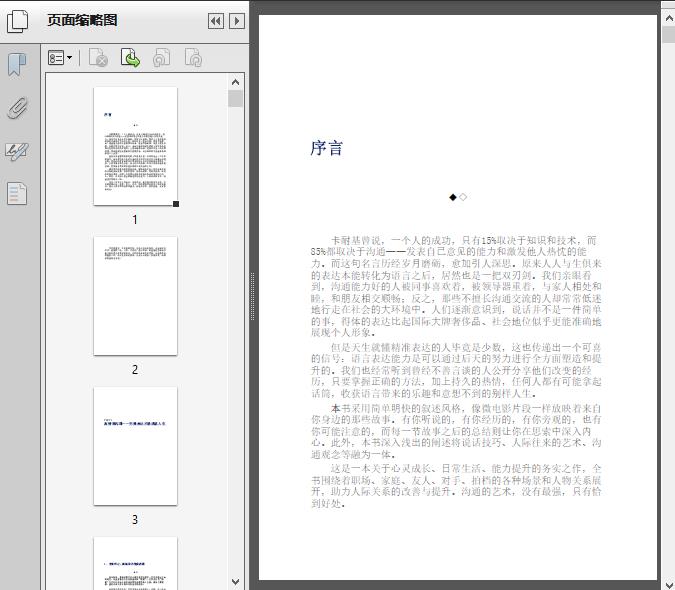Click paragraph starting with 这是一本关于心灵成长
The image size is (675, 590).
tap(456, 485)
